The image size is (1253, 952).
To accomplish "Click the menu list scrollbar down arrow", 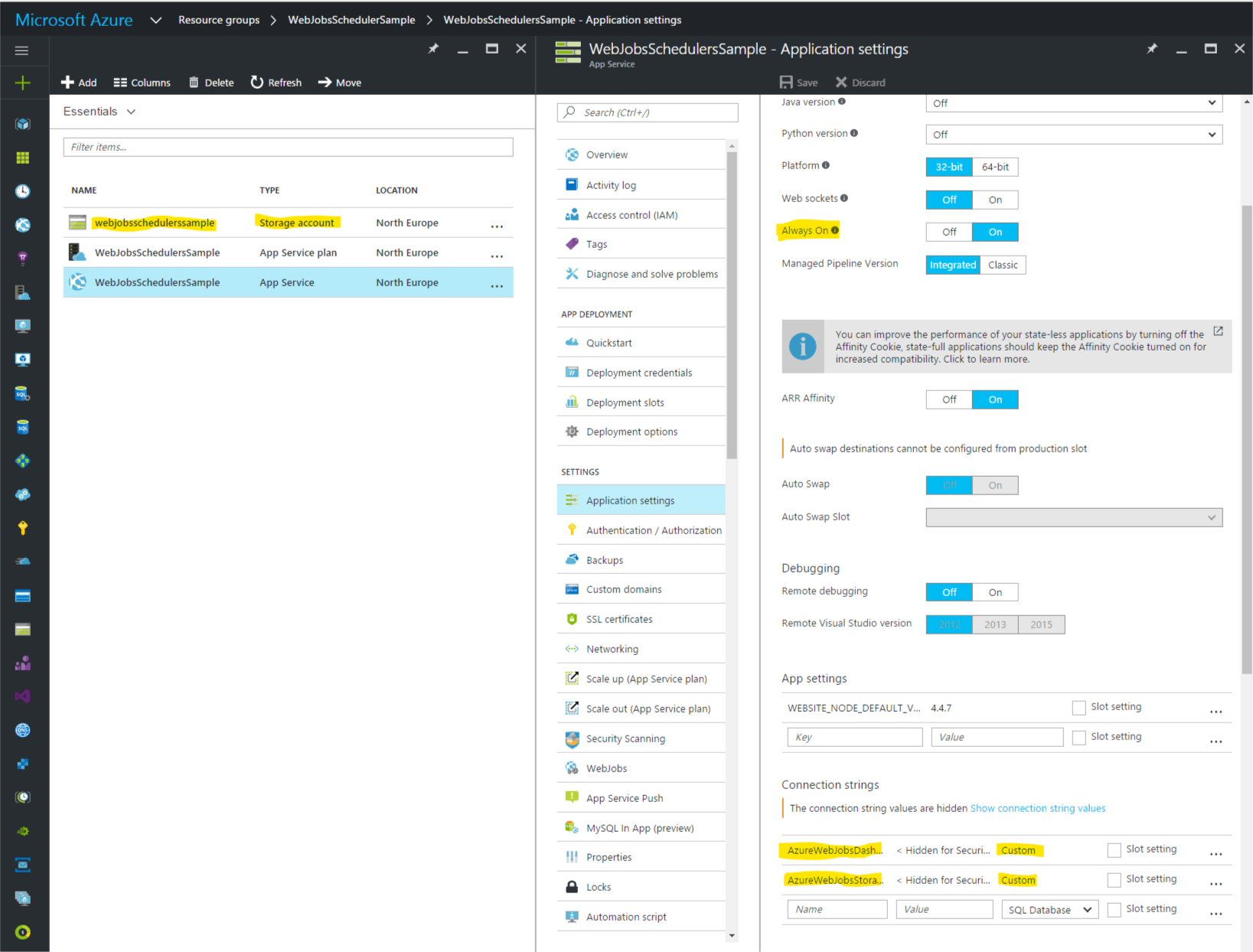I will (732, 935).
